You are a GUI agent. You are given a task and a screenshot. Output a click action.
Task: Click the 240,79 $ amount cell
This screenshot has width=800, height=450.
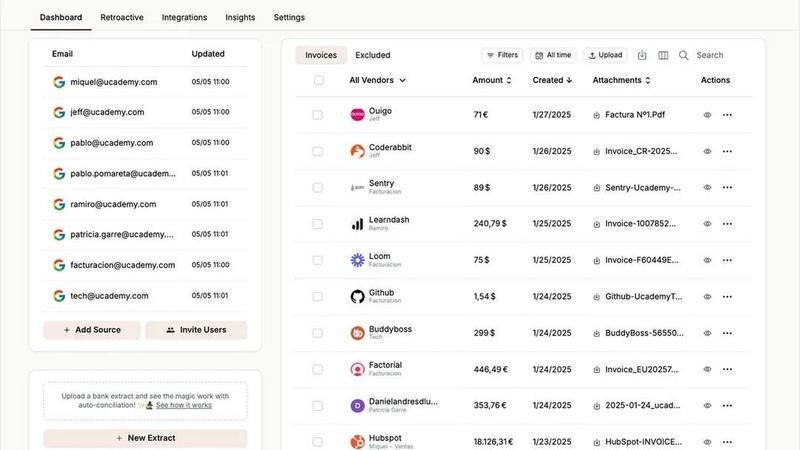[490, 223]
